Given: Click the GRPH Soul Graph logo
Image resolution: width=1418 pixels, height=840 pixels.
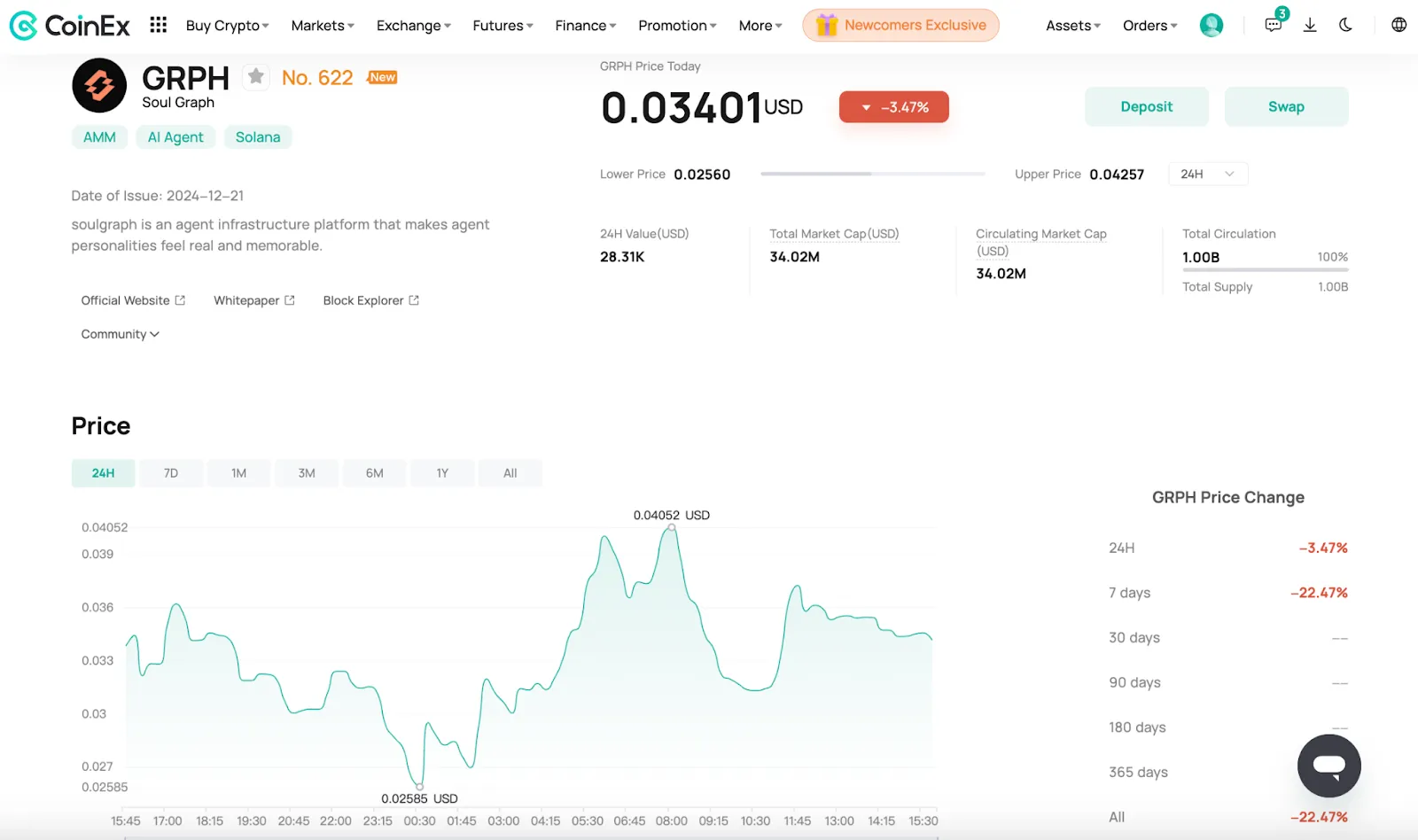Looking at the screenshot, I should tap(99, 85).
